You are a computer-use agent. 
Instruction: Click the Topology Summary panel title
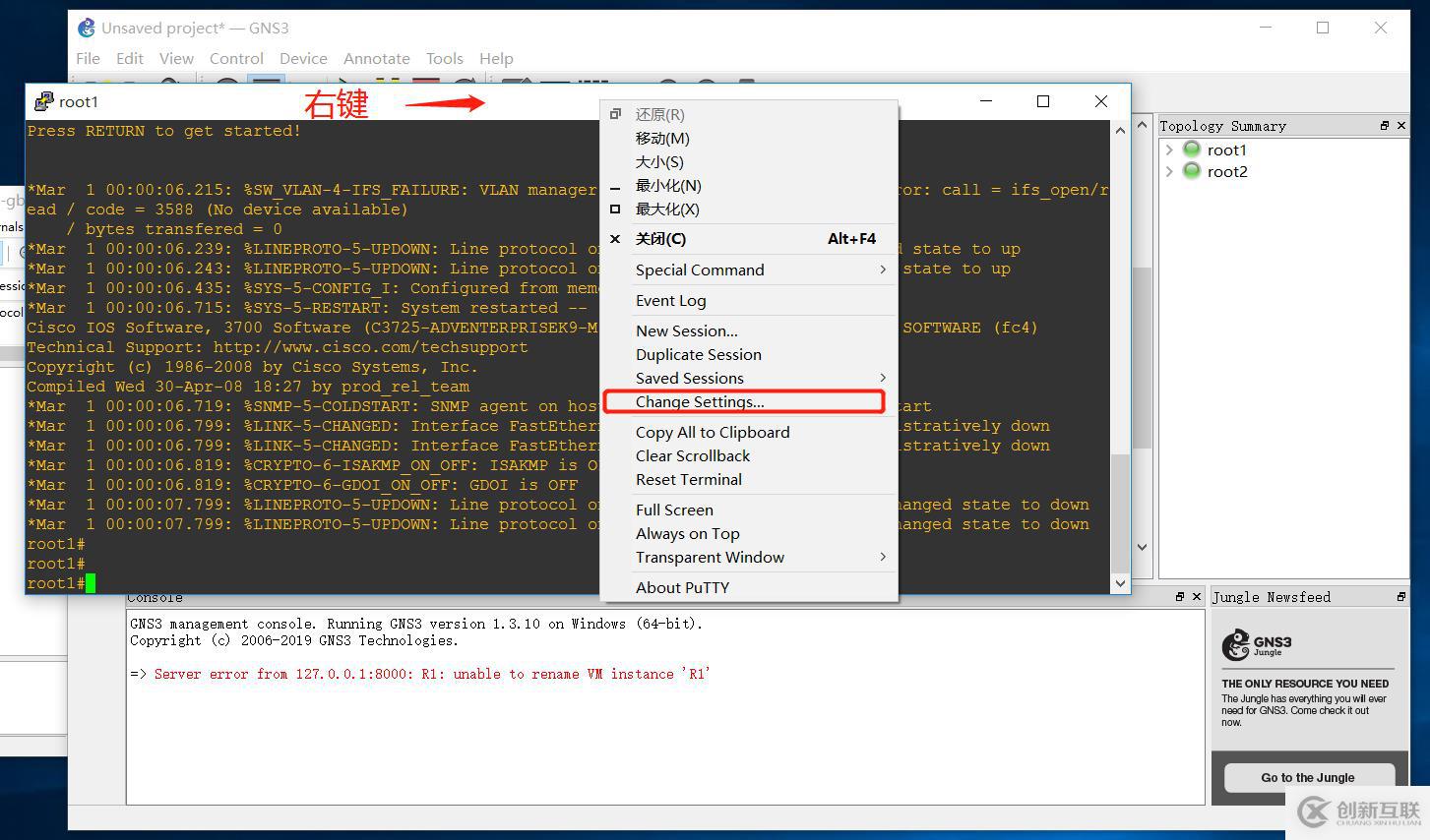coord(1222,126)
